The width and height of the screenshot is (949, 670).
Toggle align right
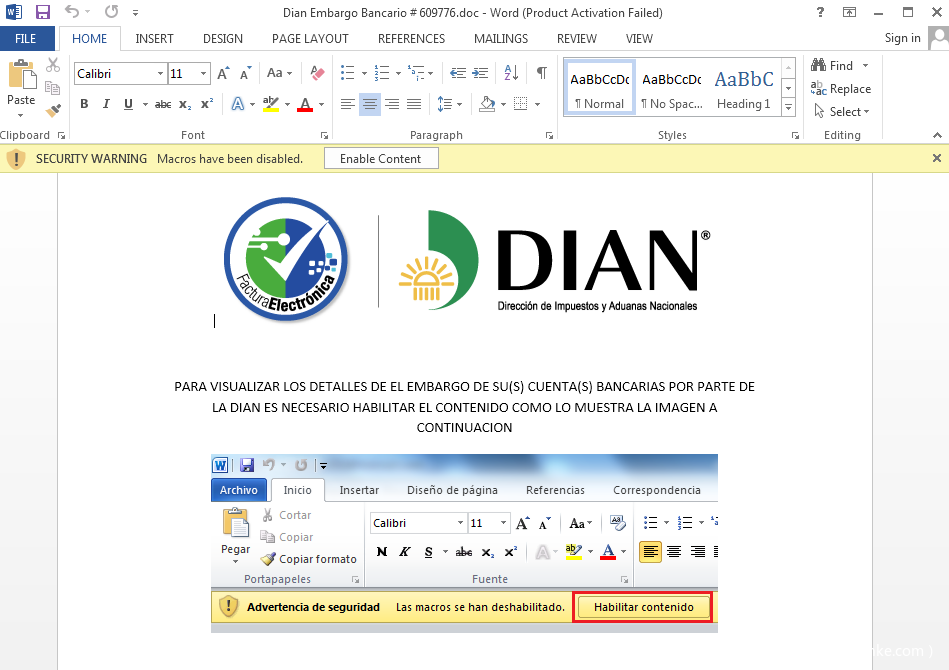(x=392, y=104)
